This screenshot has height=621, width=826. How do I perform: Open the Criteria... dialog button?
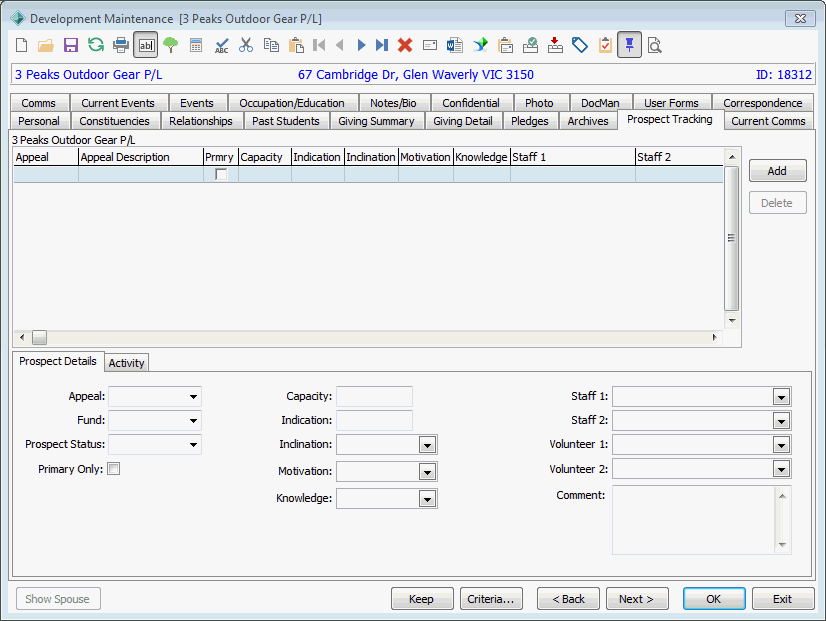[x=490, y=599]
